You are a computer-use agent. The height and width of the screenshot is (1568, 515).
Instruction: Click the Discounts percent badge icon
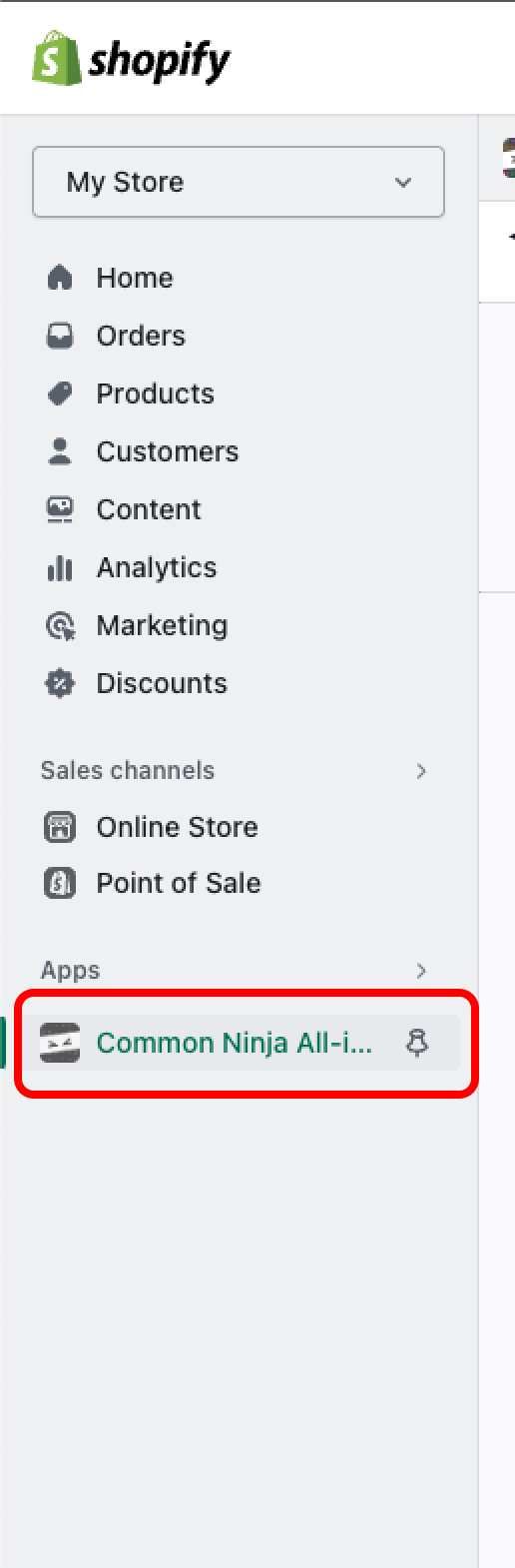(60, 683)
